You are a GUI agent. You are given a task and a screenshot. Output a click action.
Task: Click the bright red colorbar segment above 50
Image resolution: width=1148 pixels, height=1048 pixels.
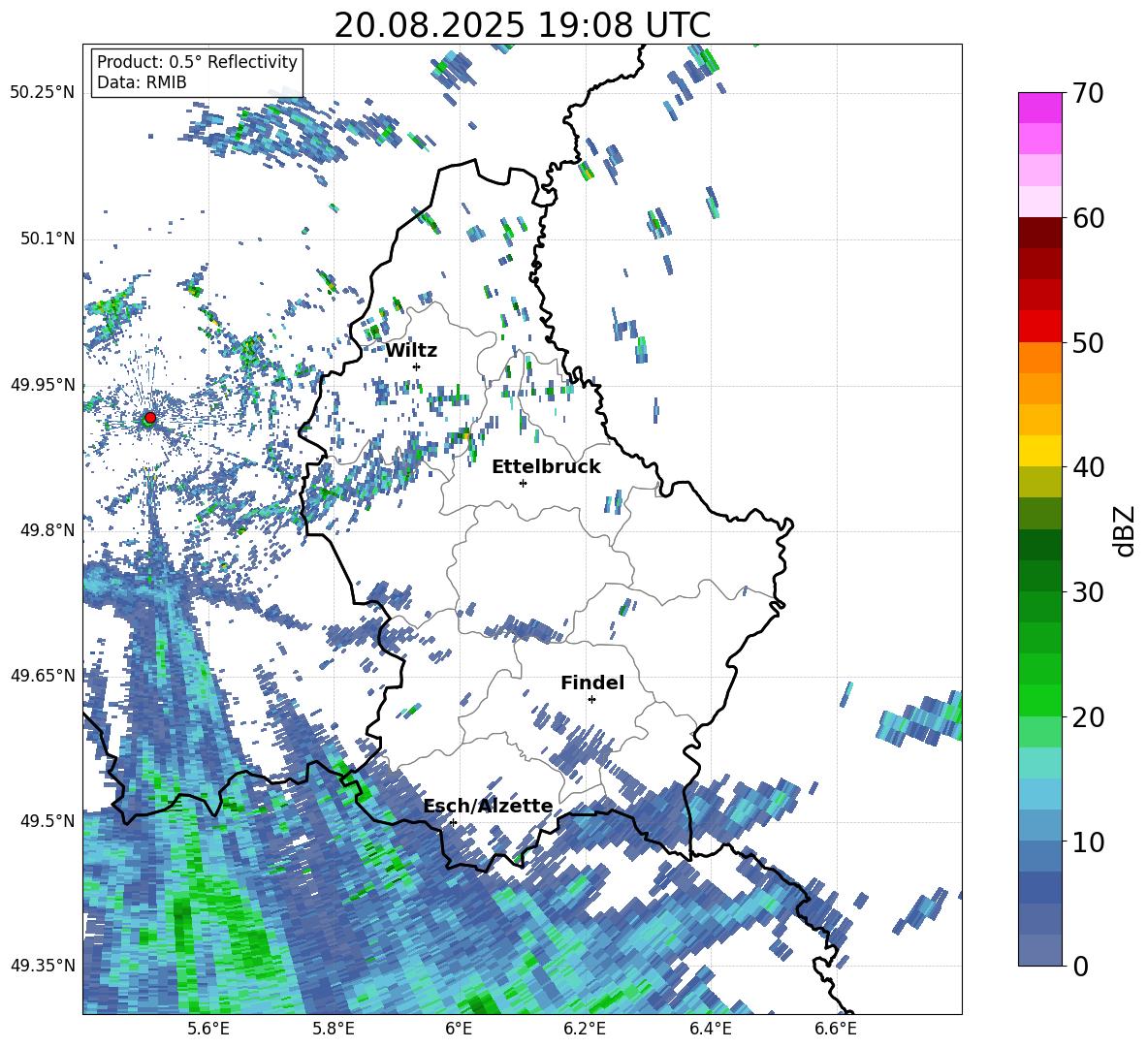(1040, 327)
